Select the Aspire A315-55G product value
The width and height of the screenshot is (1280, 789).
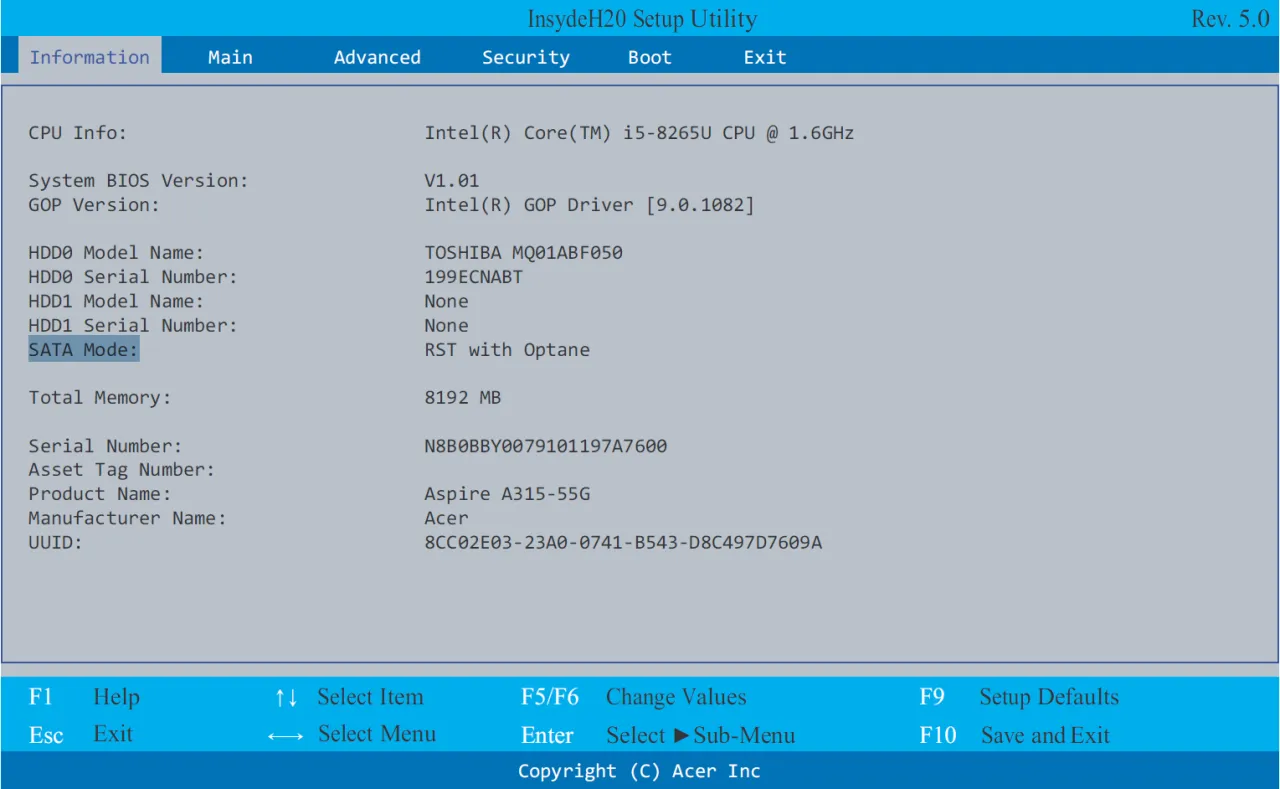point(507,494)
